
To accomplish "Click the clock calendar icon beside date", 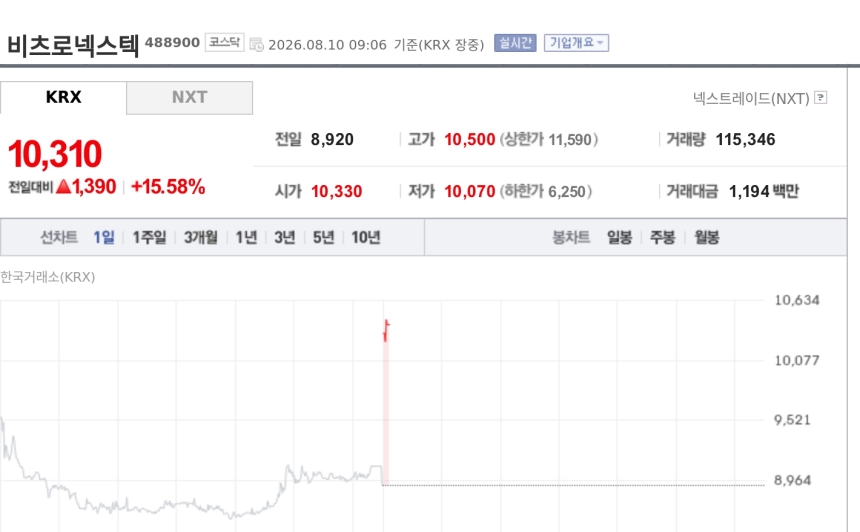I will coord(256,44).
